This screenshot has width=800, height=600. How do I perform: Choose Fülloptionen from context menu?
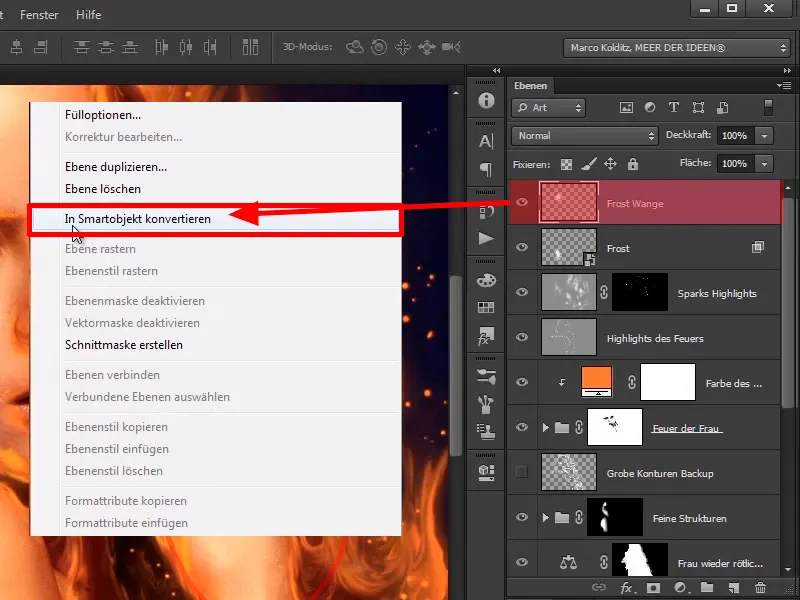point(103,115)
